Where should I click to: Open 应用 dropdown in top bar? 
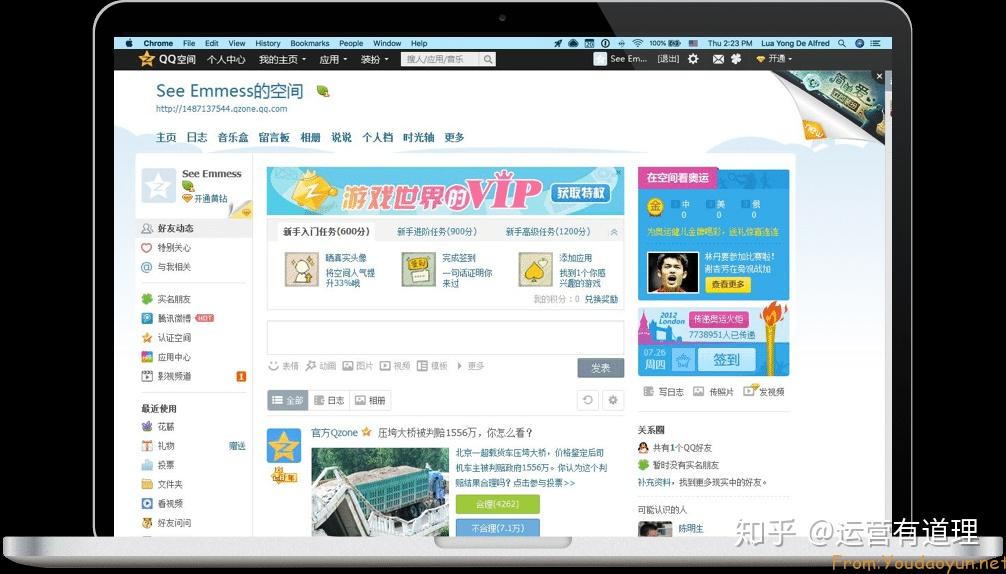(x=333, y=59)
